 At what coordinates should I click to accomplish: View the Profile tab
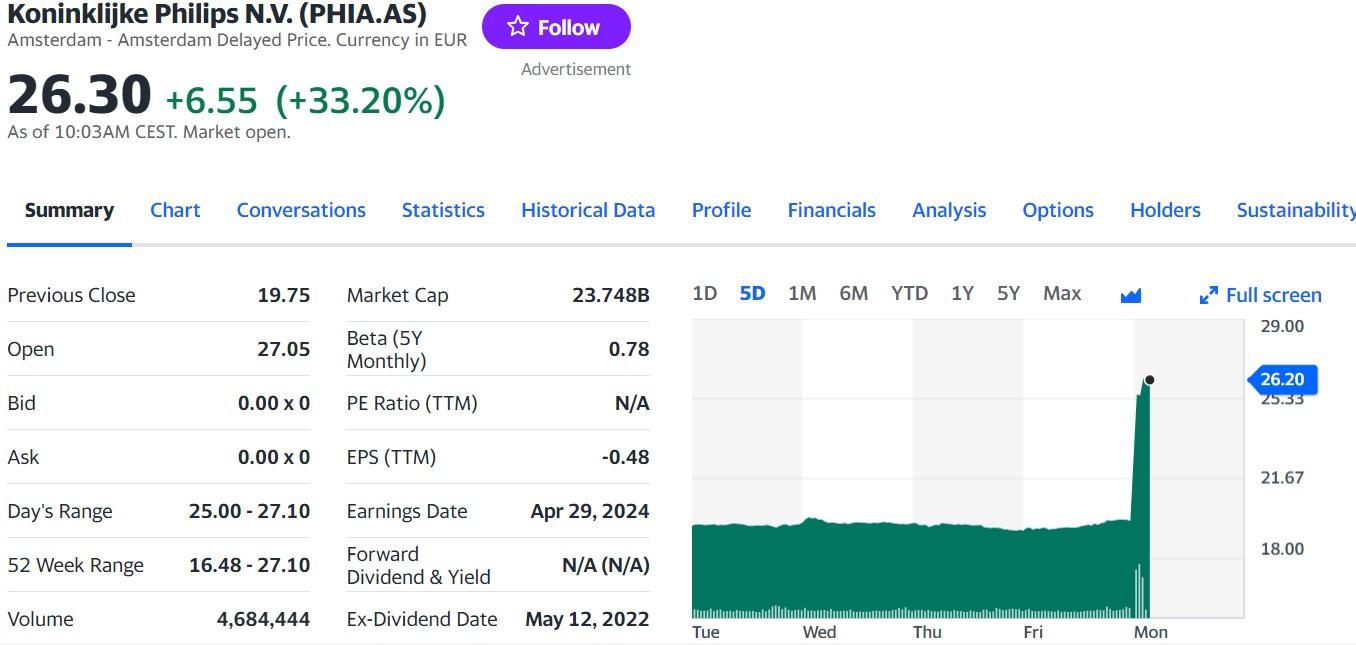[721, 210]
